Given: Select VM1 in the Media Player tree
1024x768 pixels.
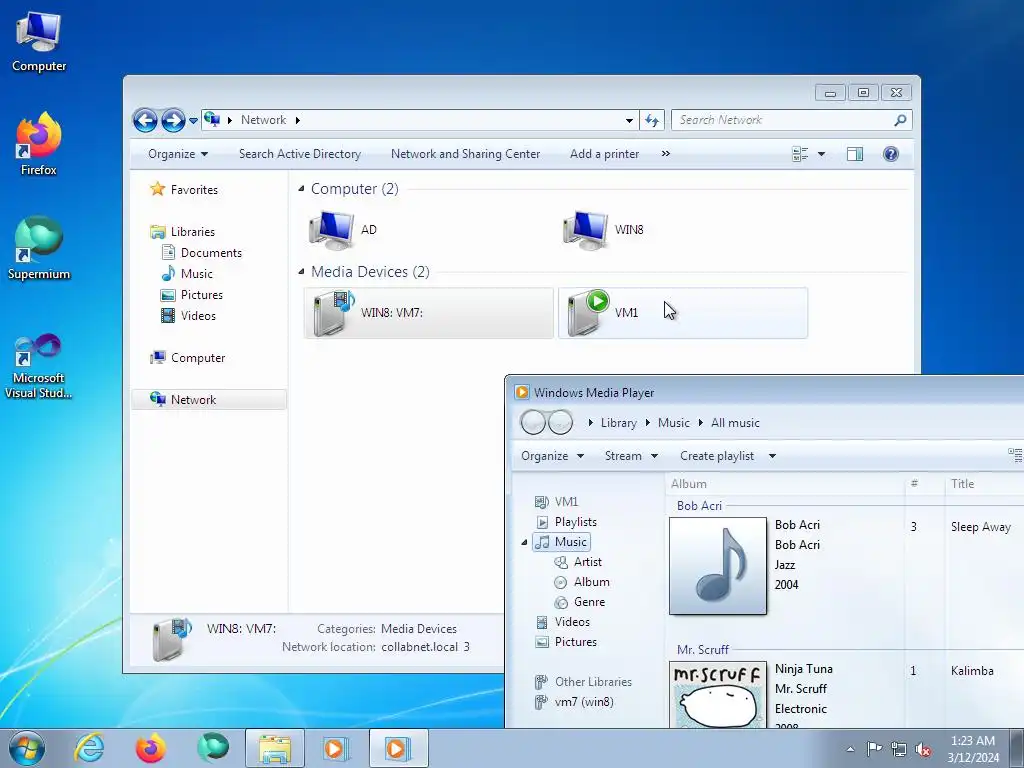Looking at the screenshot, I should coord(566,502).
